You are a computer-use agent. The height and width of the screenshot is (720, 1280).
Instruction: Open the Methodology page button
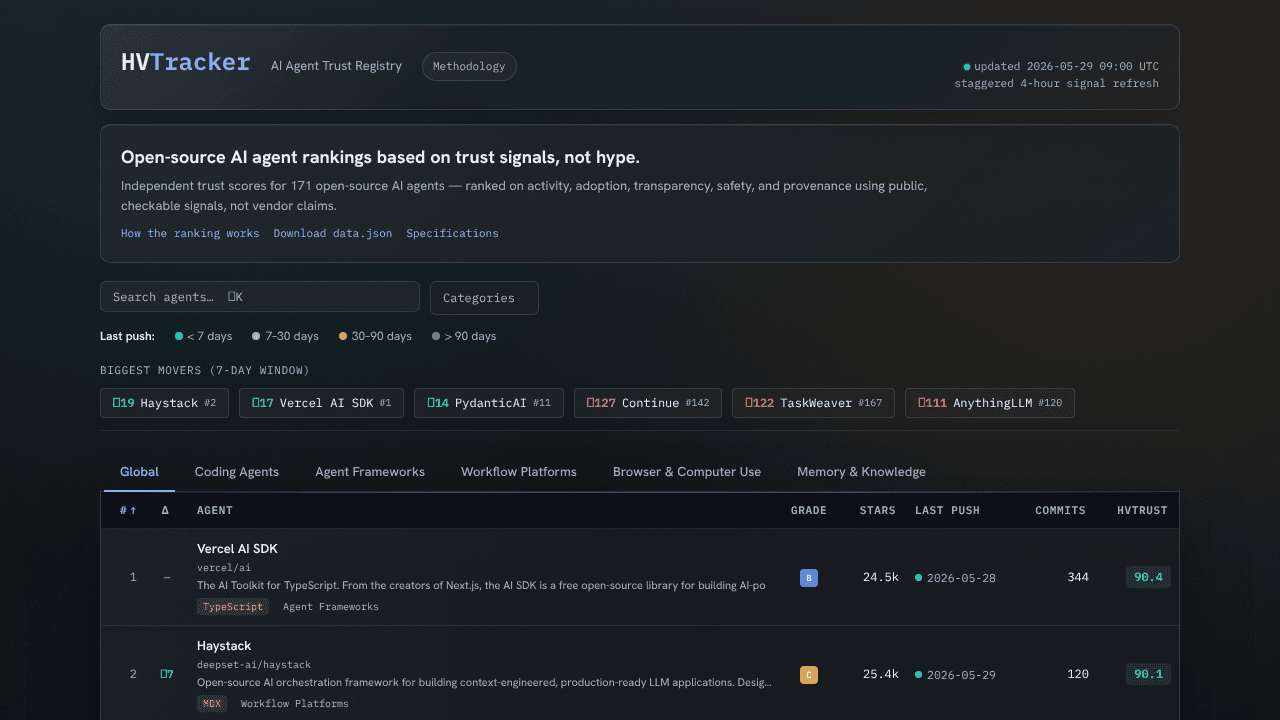(469, 66)
